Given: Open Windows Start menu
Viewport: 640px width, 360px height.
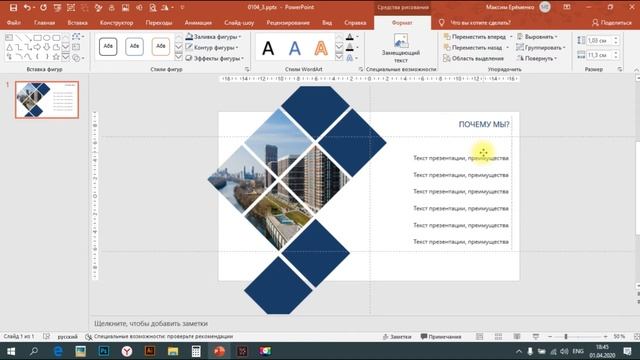Looking at the screenshot, I should click(x=11, y=351).
